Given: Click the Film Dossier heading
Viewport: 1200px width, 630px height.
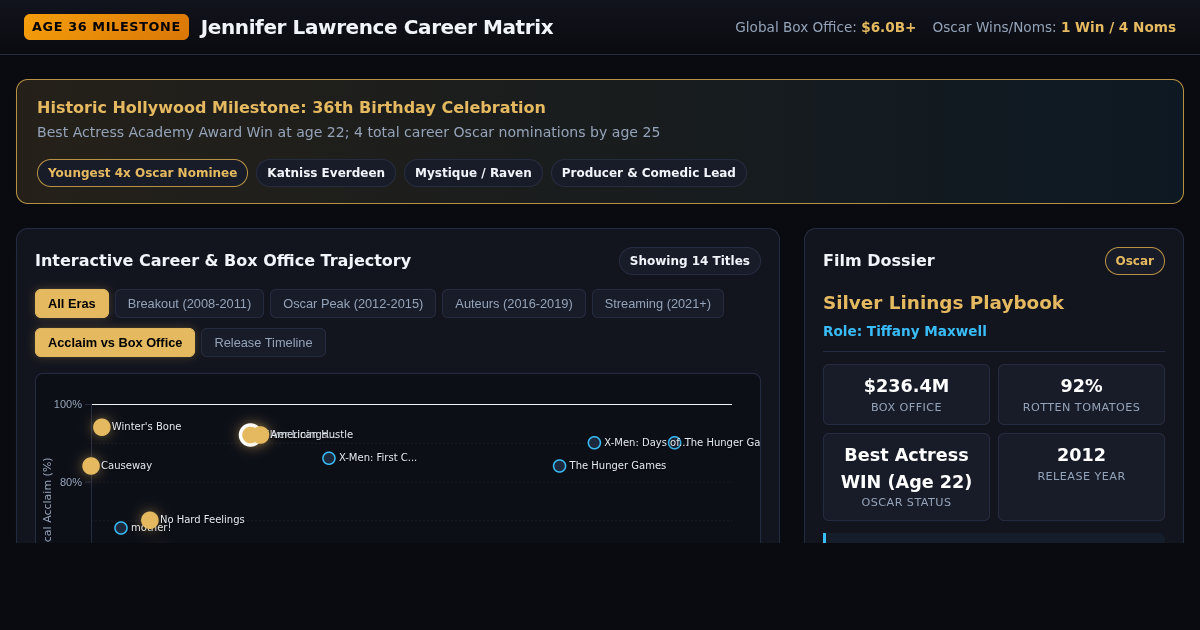Looking at the screenshot, I should point(879,261).
